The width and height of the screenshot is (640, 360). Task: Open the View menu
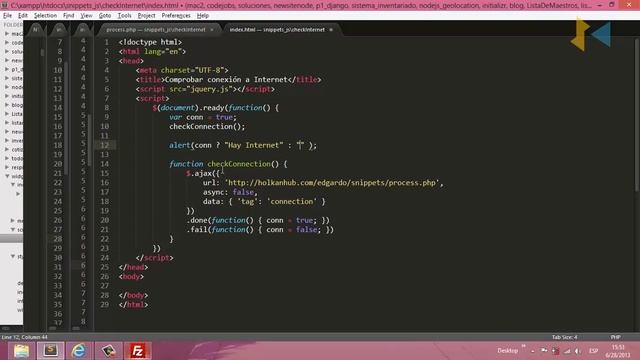(x=86, y=16)
